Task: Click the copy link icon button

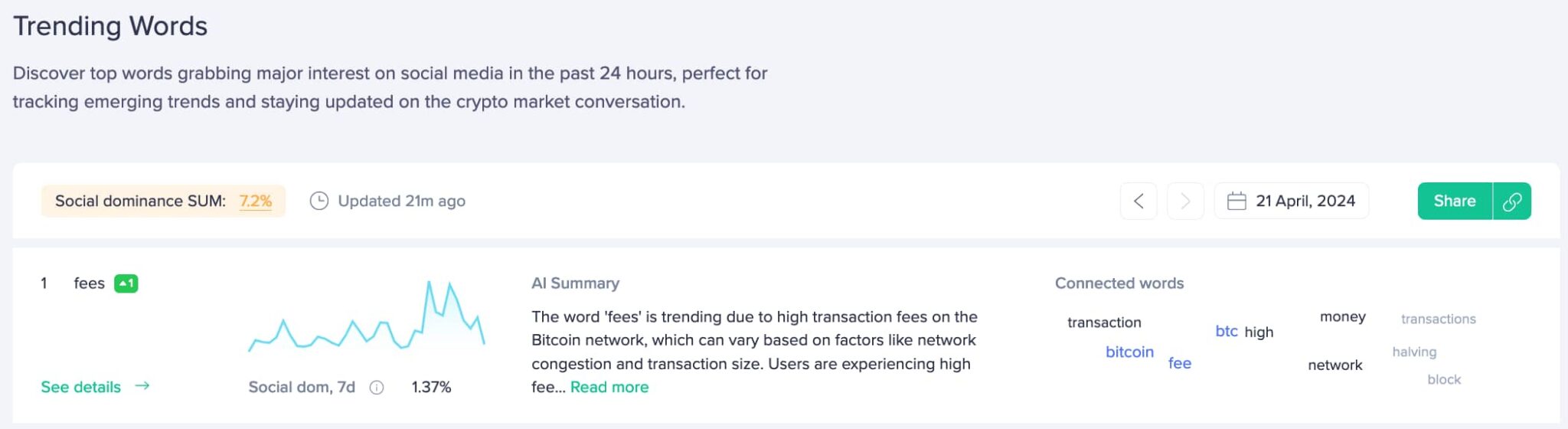Action: (1512, 201)
